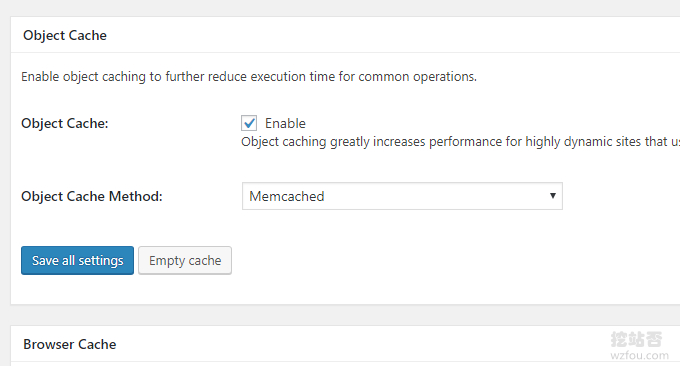Click the blue checkmark icon in the checkbox
This screenshot has width=680, height=366.
(249, 123)
